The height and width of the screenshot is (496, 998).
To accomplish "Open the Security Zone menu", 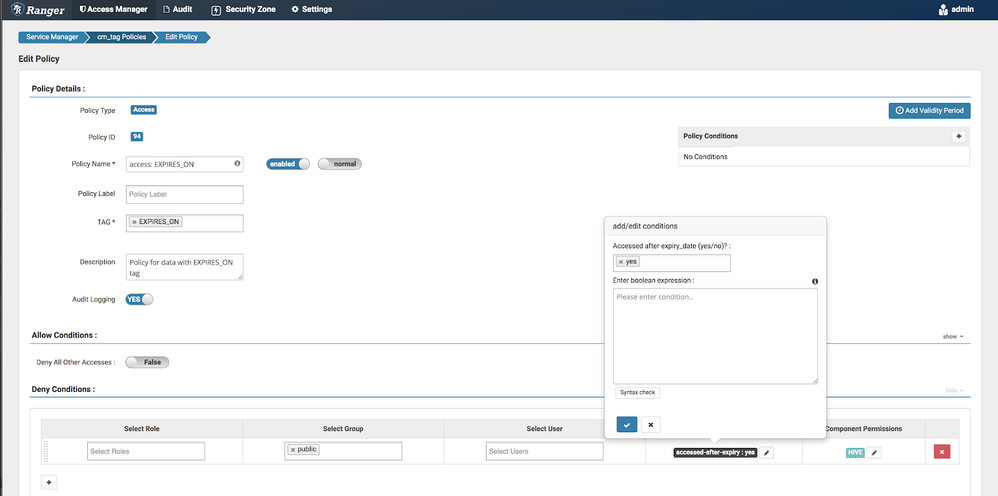I will click(243, 10).
